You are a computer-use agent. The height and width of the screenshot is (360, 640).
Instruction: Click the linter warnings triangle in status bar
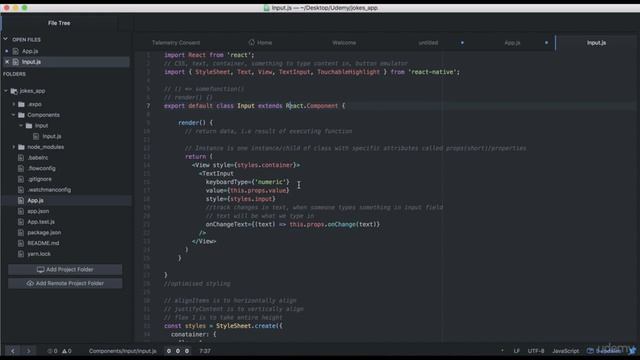[67, 351]
